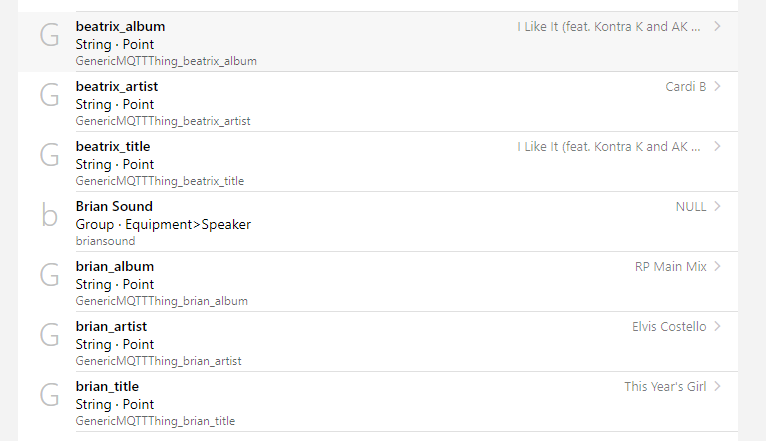Screen dimensions: 766x441
Task: Click the brian_title item name
Action: point(107,387)
